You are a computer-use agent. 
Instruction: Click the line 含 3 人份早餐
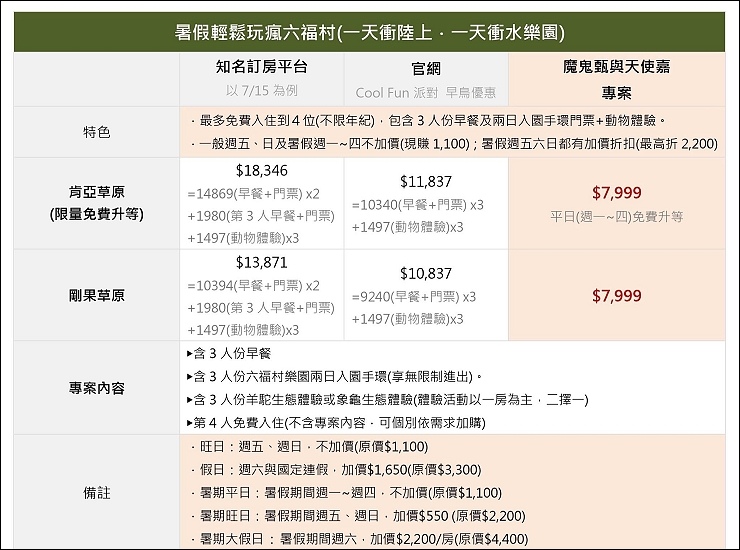(x=229, y=354)
